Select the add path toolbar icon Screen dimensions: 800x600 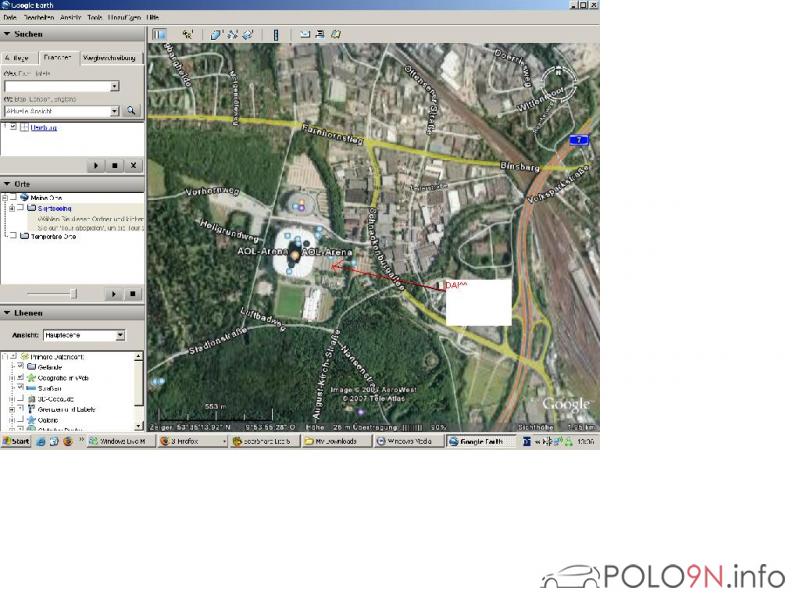tap(233, 34)
